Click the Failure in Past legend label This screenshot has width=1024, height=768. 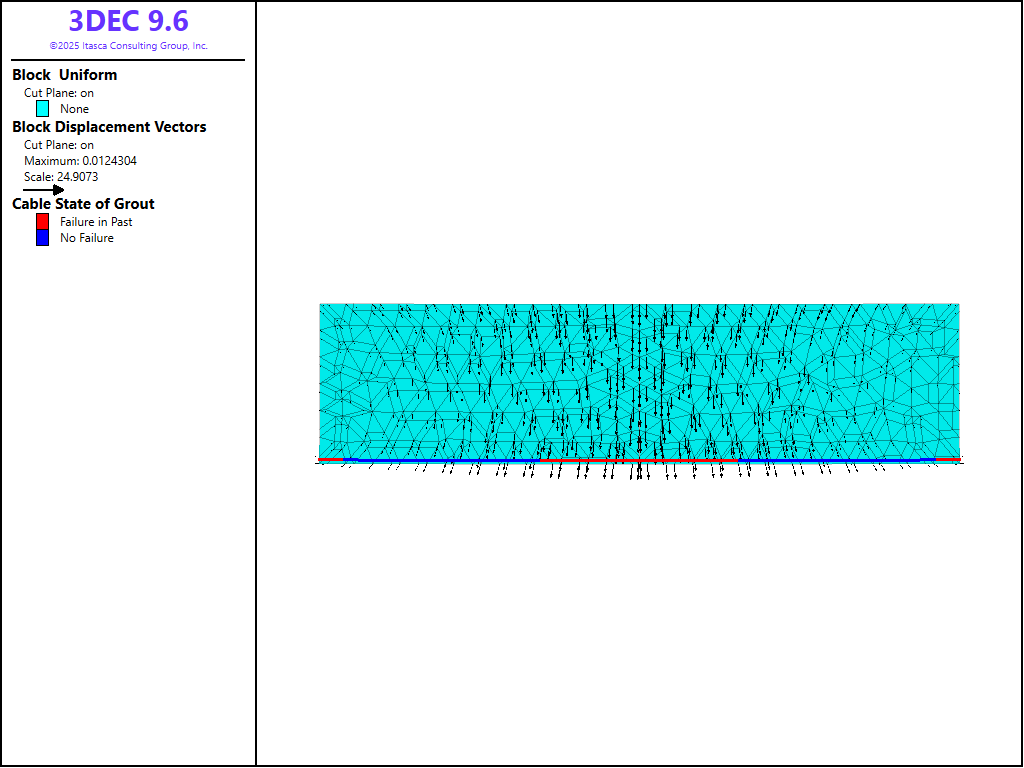[x=96, y=222]
